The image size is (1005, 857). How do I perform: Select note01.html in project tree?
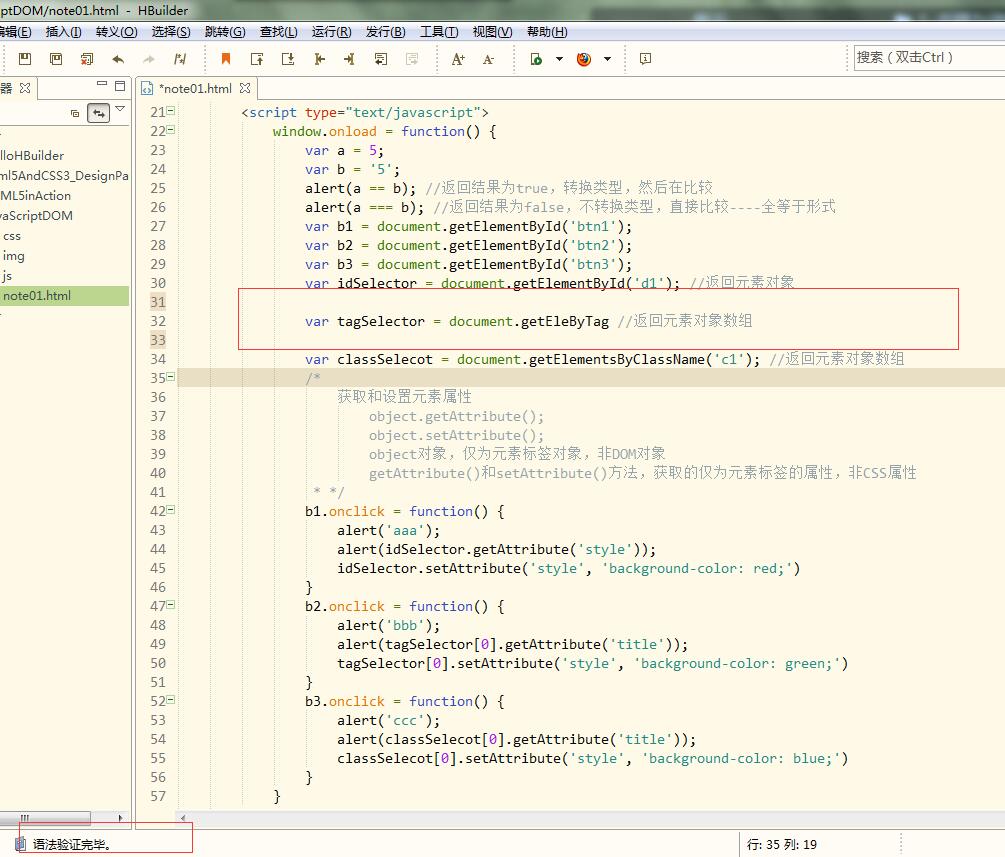coord(37,296)
